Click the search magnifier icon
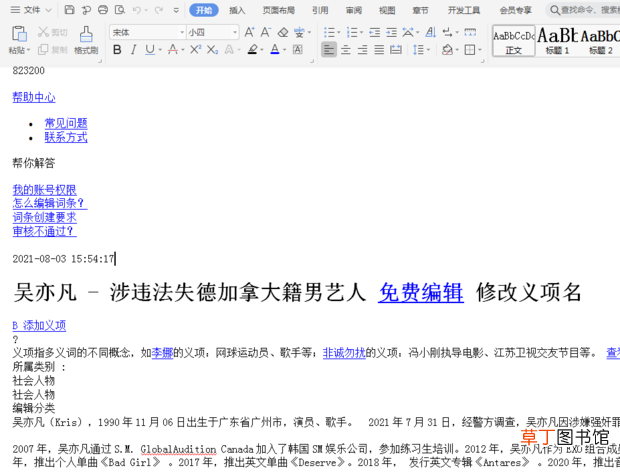This screenshot has width=620, height=472. click(555, 10)
